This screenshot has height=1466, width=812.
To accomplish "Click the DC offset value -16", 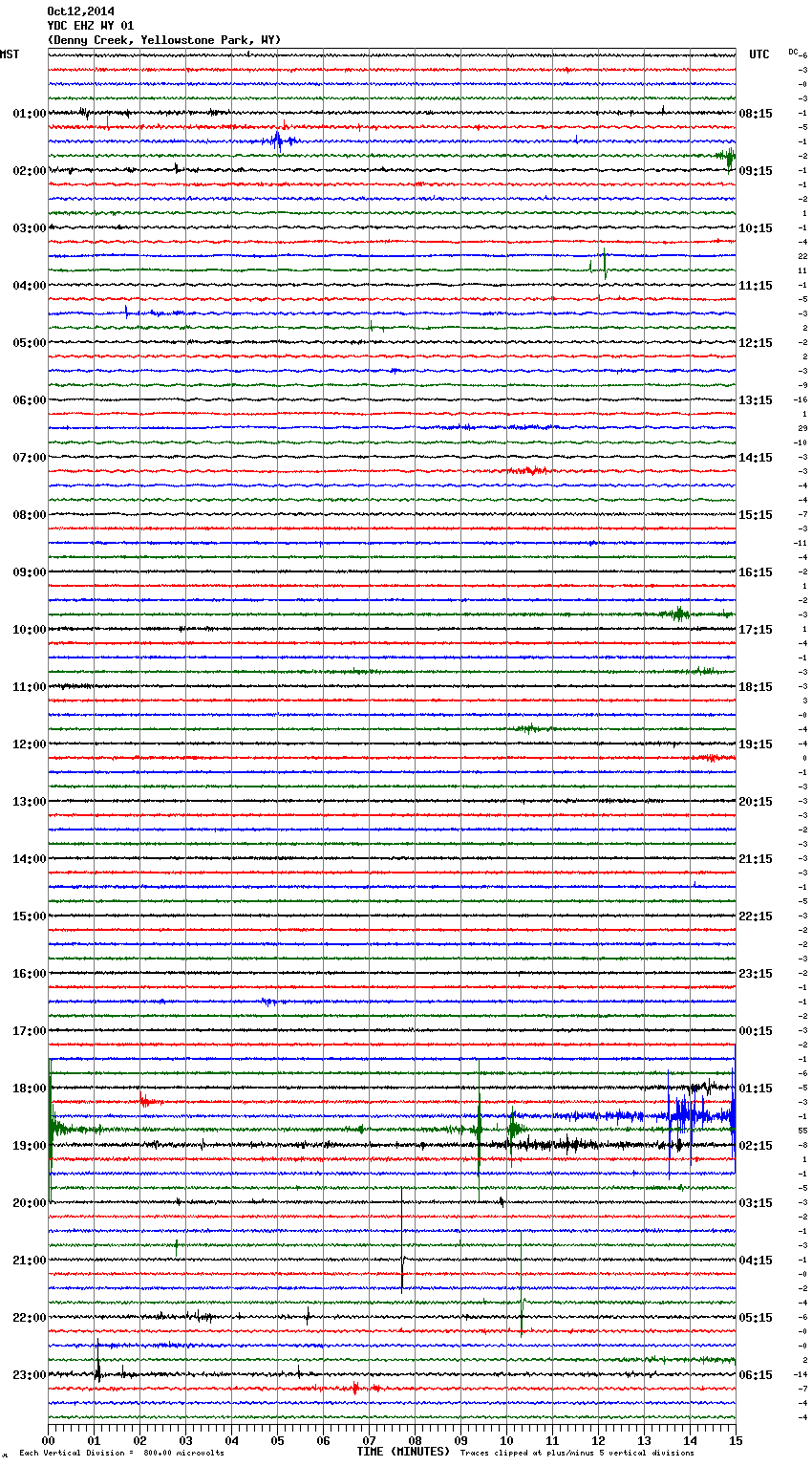I will 801,399.
